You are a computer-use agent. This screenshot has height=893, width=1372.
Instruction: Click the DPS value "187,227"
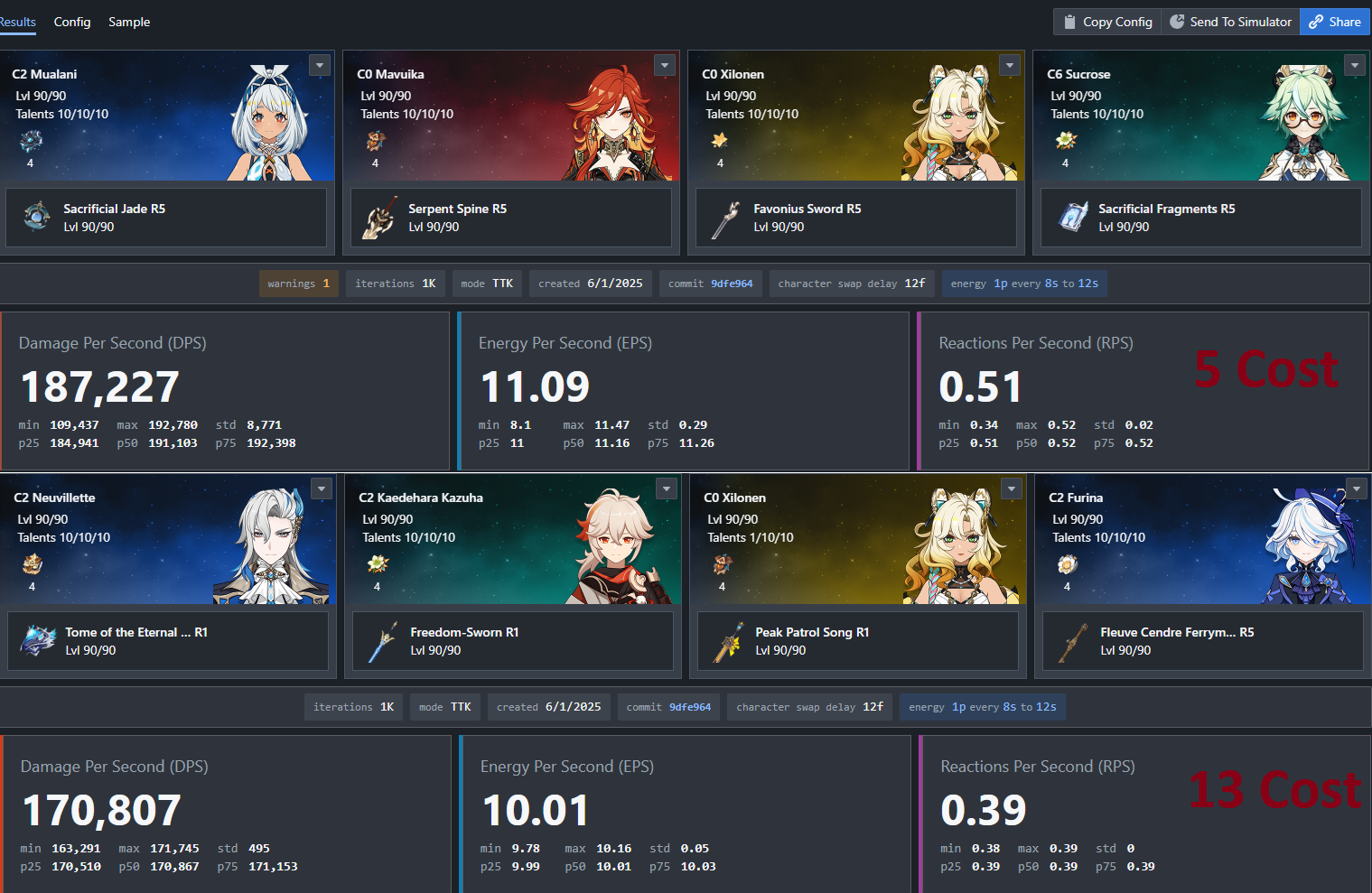tap(99, 387)
